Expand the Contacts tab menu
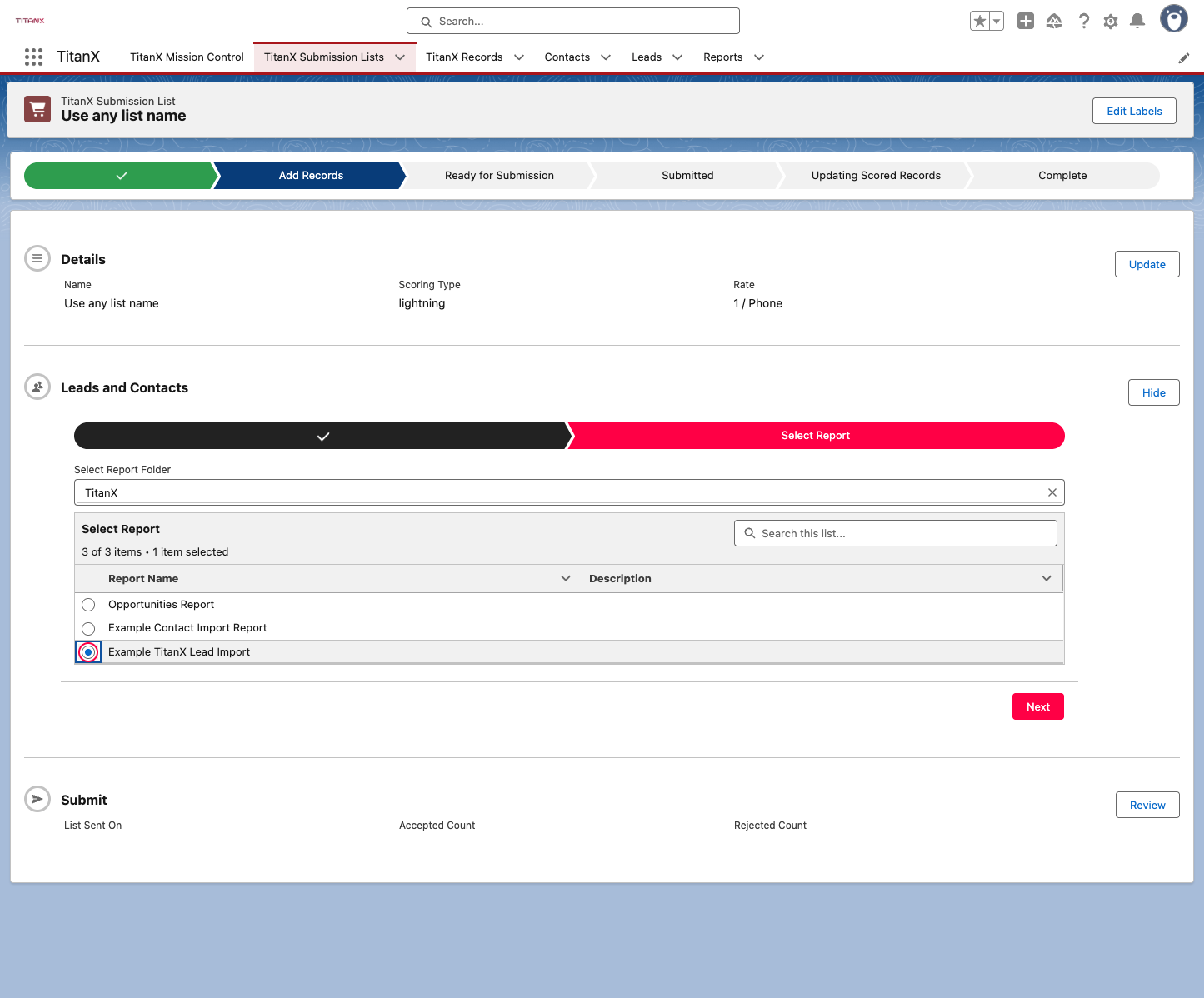 pyautogui.click(x=606, y=57)
